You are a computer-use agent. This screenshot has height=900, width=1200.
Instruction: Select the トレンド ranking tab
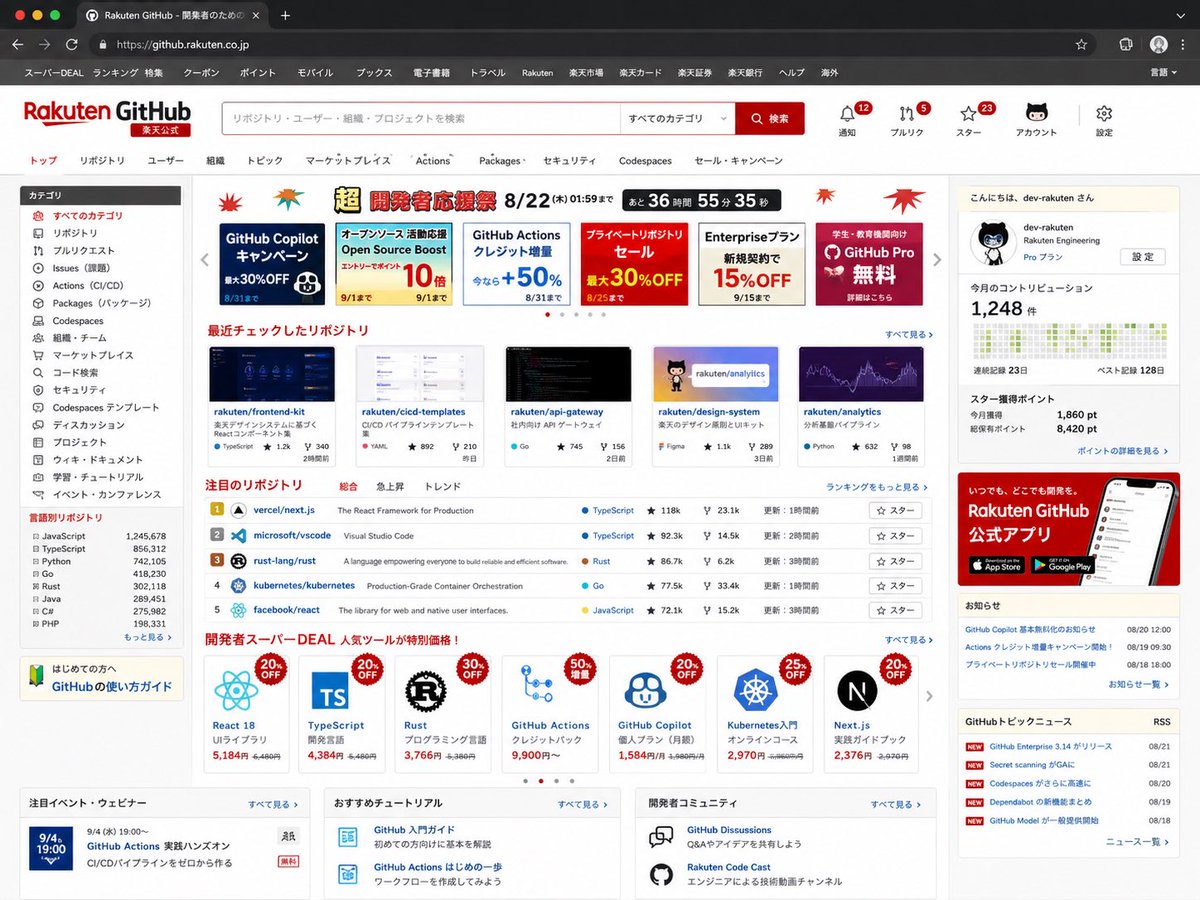pyautogui.click(x=443, y=487)
